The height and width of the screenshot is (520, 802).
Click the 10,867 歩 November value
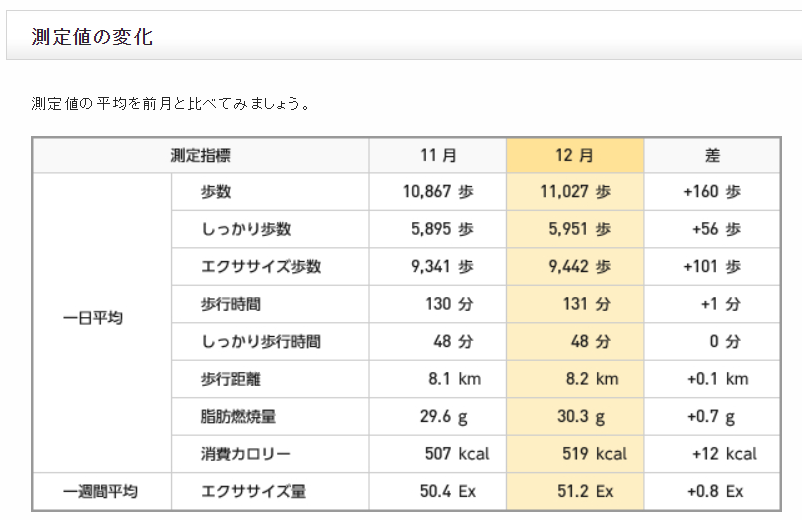point(438,192)
